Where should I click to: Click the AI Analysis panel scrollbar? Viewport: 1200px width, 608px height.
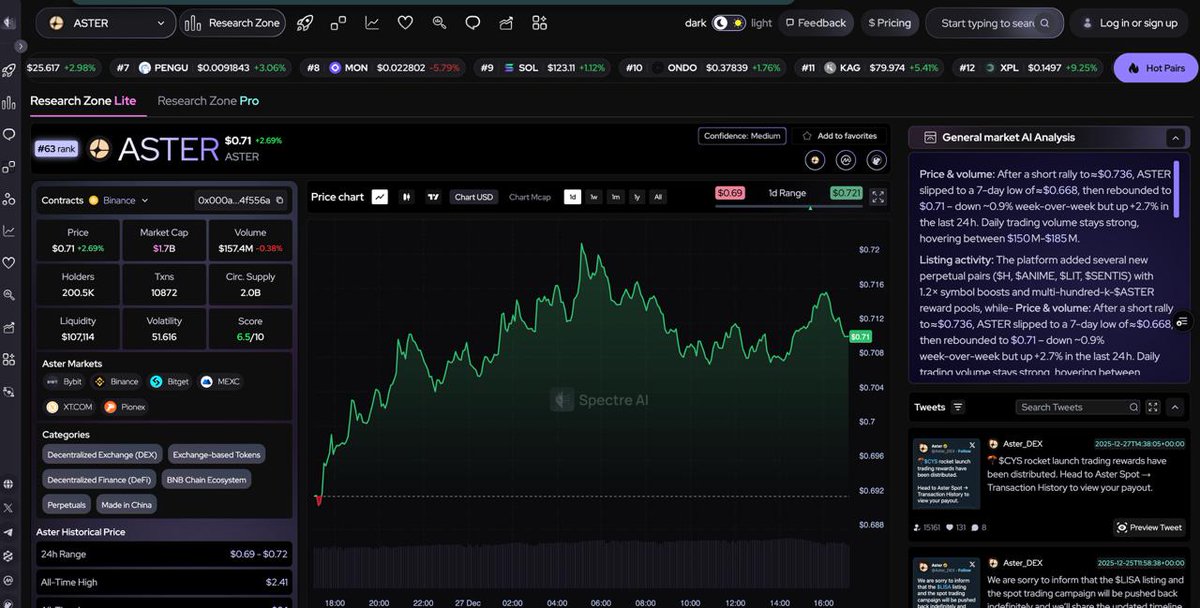click(1177, 187)
